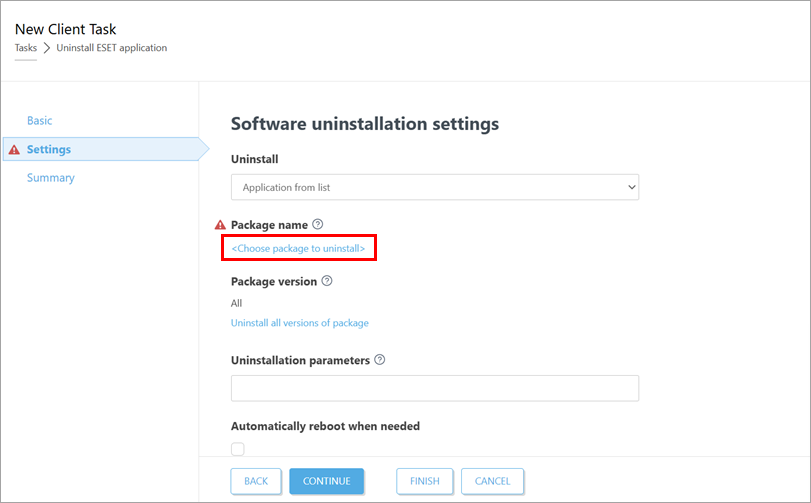Click the Package version help icon
The width and height of the screenshot is (811, 503).
pyautogui.click(x=327, y=281)
